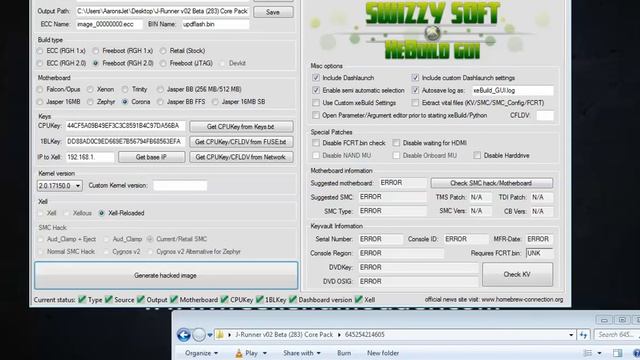Click Burn in Explorer toolbar
The image size is (640, 360).
click(x=344, y=353)
